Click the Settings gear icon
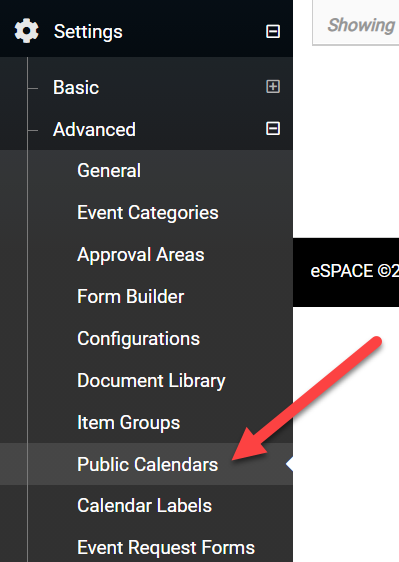 [x=27, y=31]
